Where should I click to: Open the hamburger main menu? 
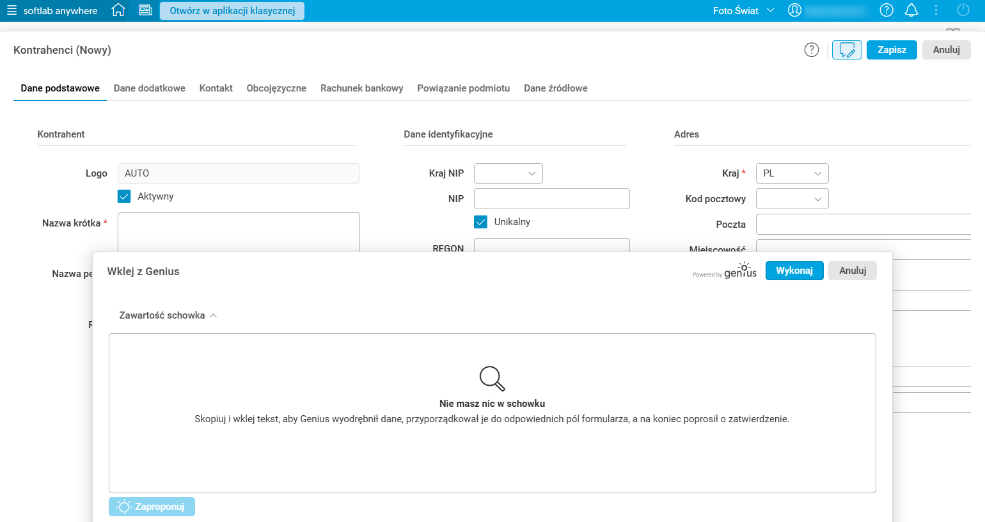tap(11, 10)
